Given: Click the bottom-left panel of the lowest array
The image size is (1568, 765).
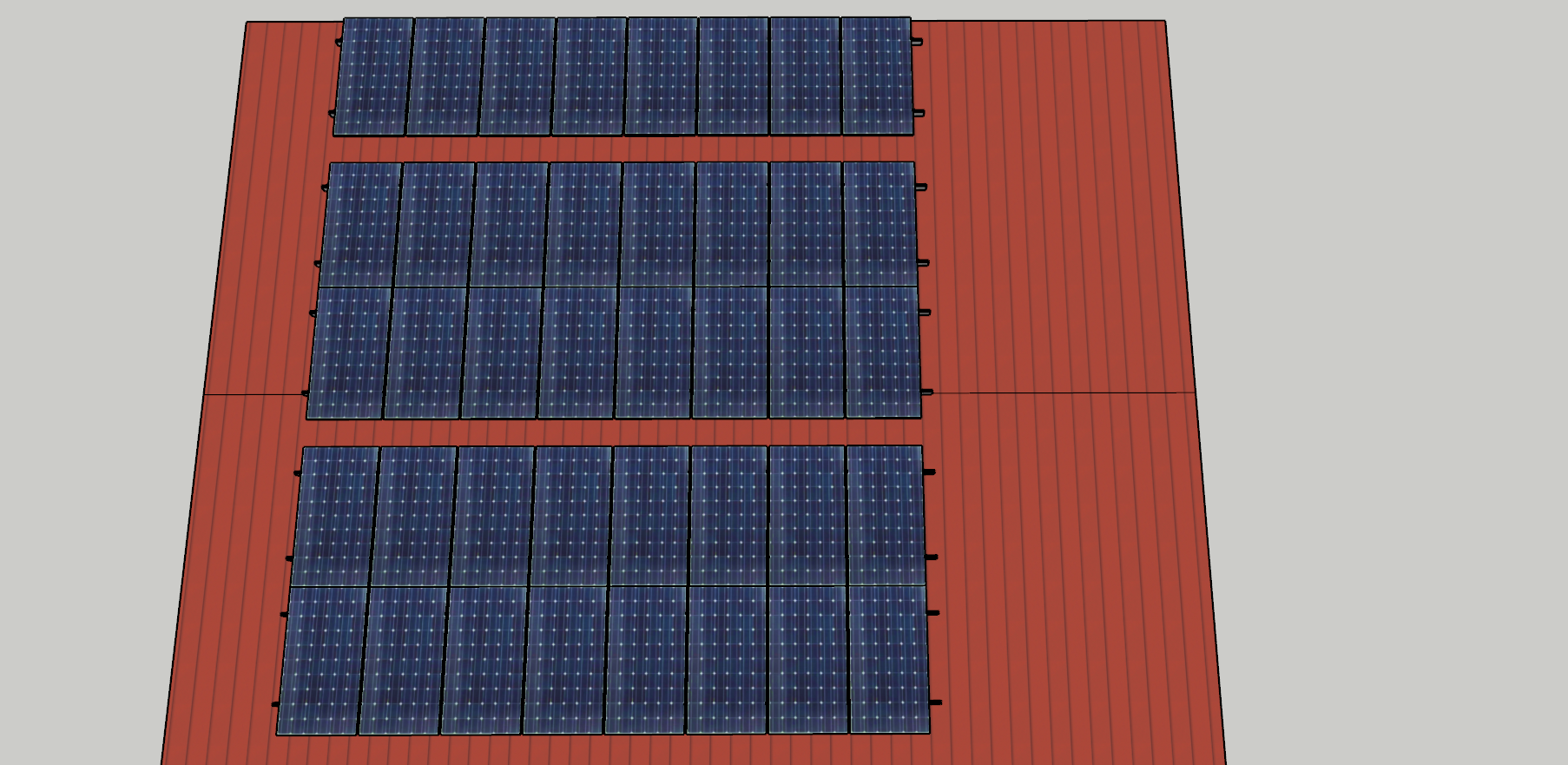Looking at the screenshot, I should (321, 660).
